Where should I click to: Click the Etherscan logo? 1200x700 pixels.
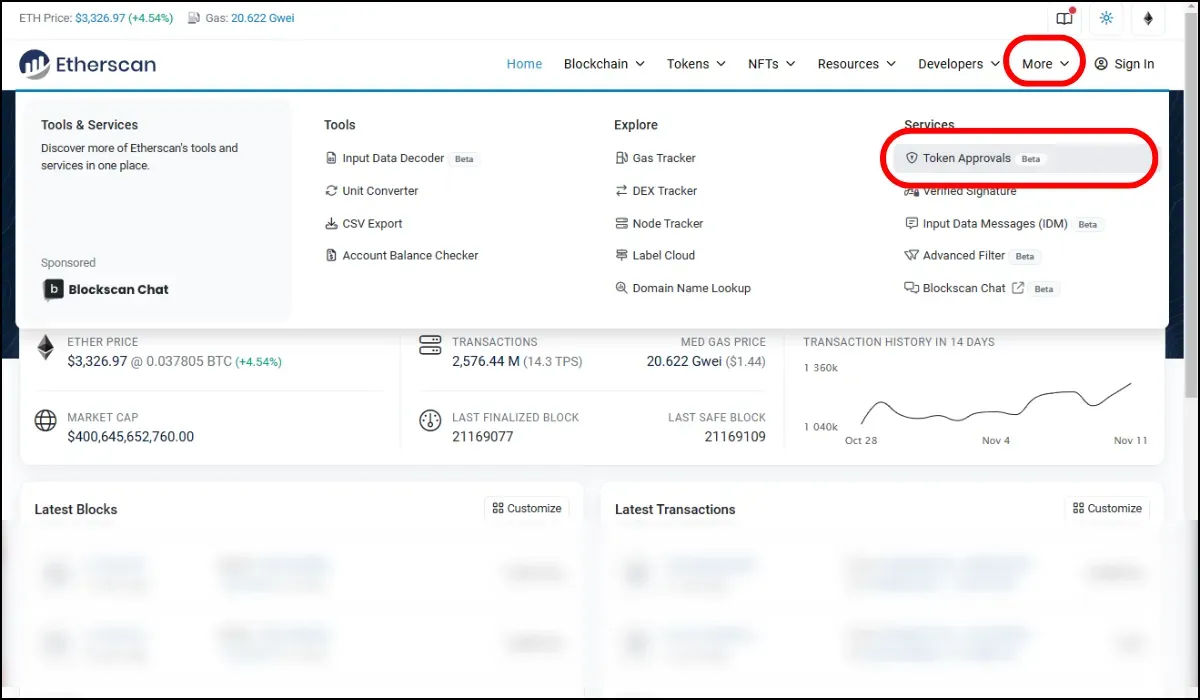tap(88, 64)
